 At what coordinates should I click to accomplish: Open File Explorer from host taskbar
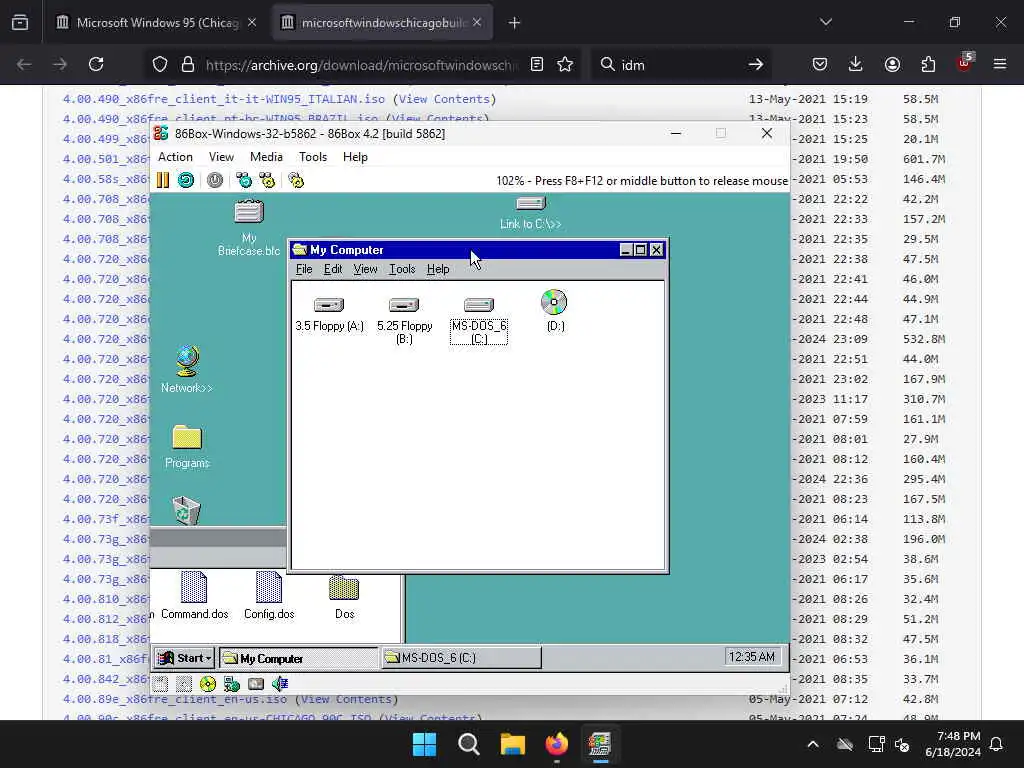(x=513, y=744)
